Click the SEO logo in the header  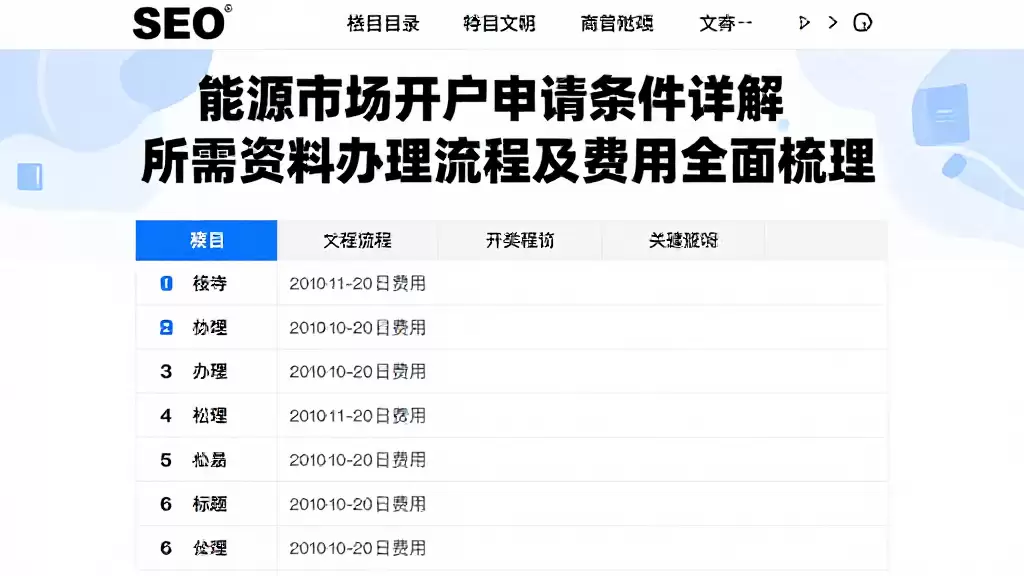click(x=182, y=23)
